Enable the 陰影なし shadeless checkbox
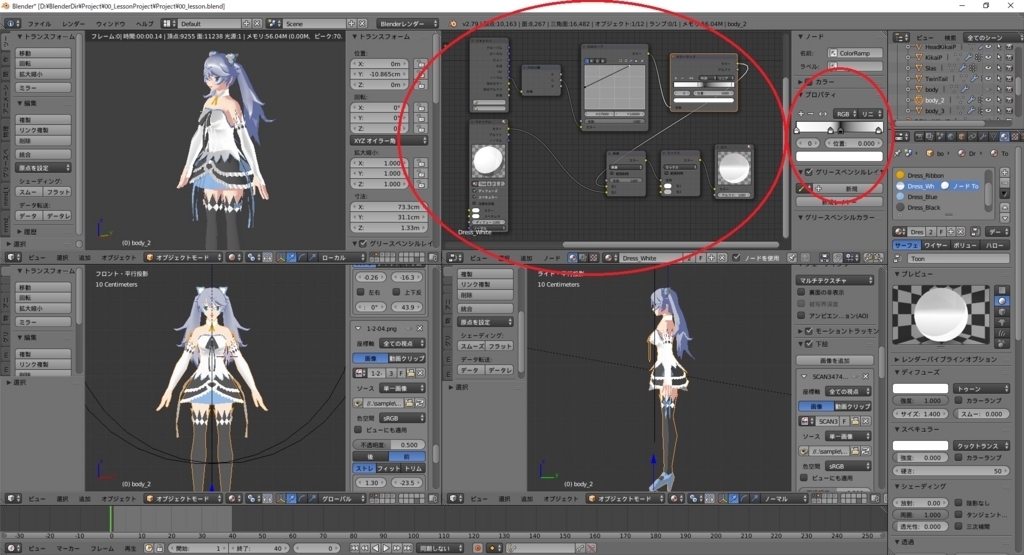The width and height of the screenshot is (1024, 555). point(959,503)
